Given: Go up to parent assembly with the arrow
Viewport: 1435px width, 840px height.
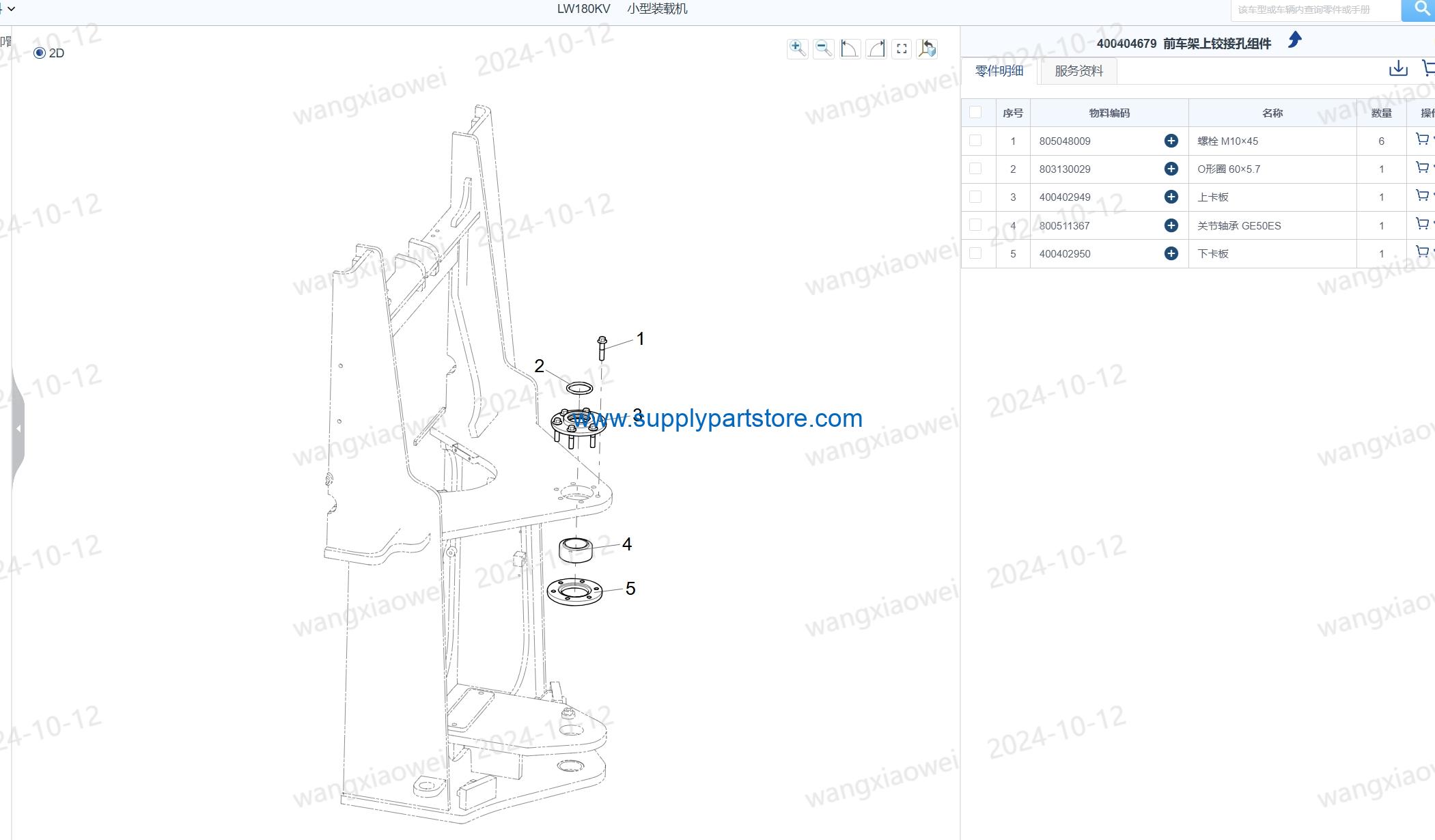Looking at the screenshot, I should [1294, 40].
